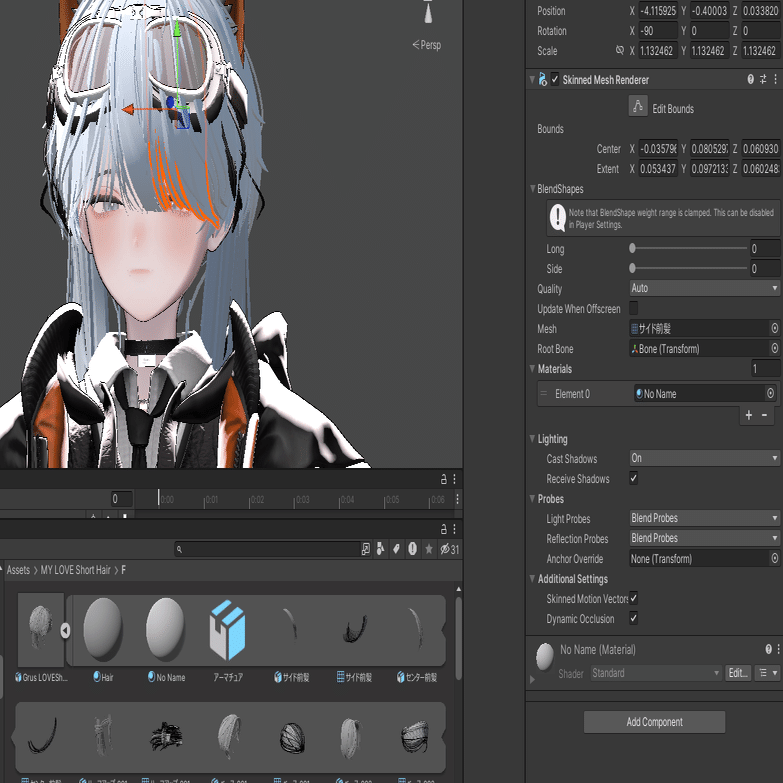Open No Name material help icon
The image size is (783, 783).
pos(769,649)
